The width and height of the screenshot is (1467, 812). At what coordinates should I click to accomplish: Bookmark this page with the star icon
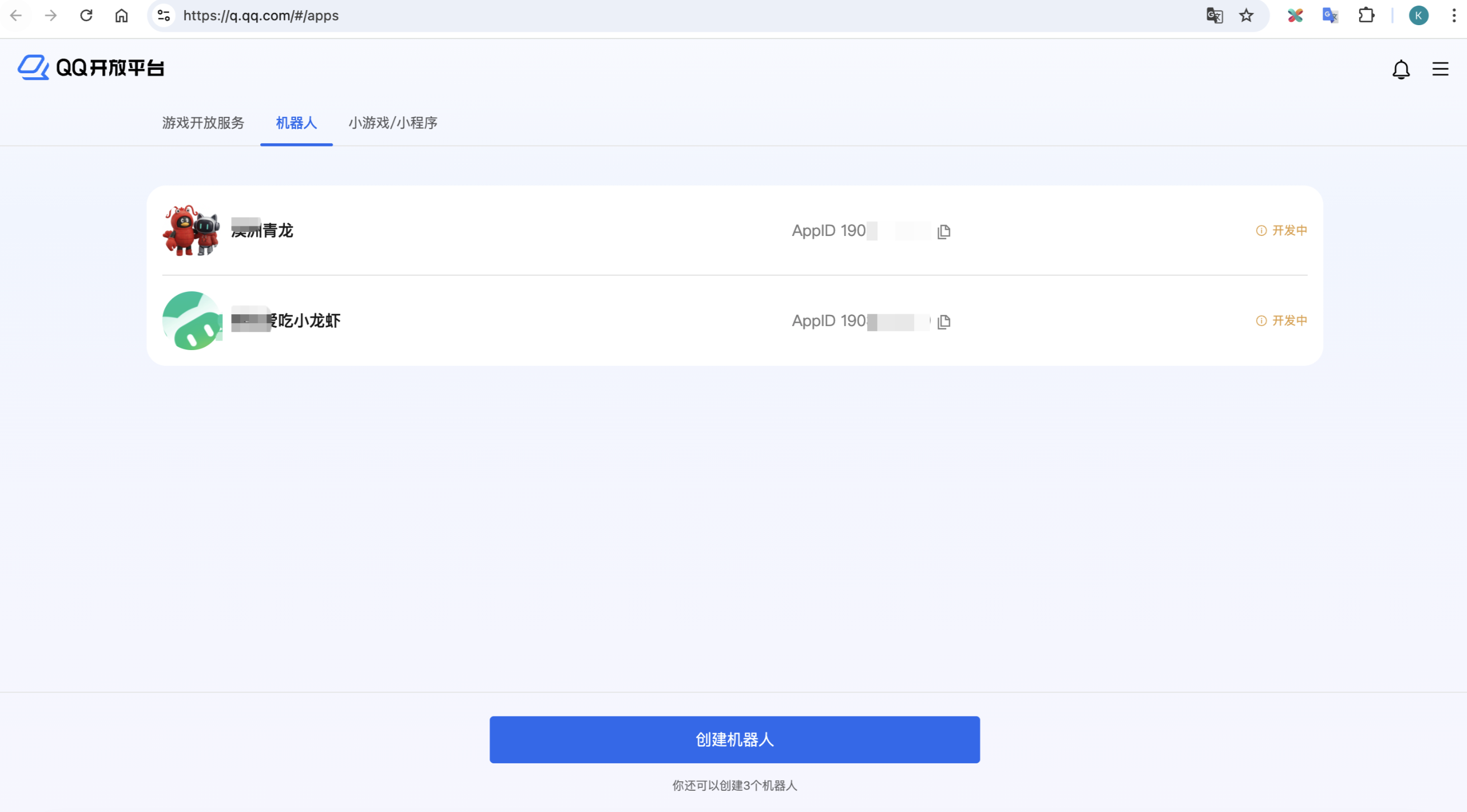1246,15
